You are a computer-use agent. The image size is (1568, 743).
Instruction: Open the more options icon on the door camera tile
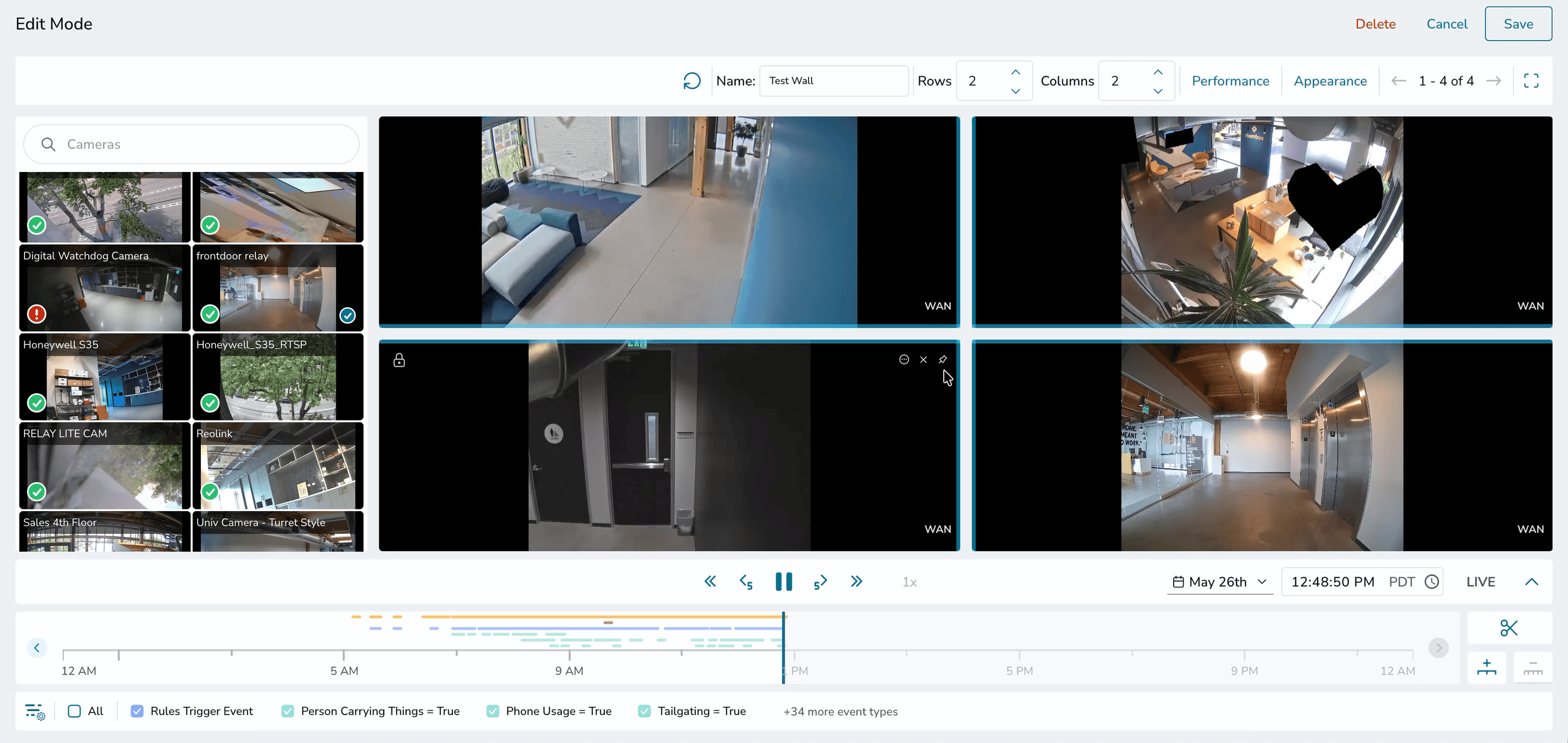click(904, 360)
